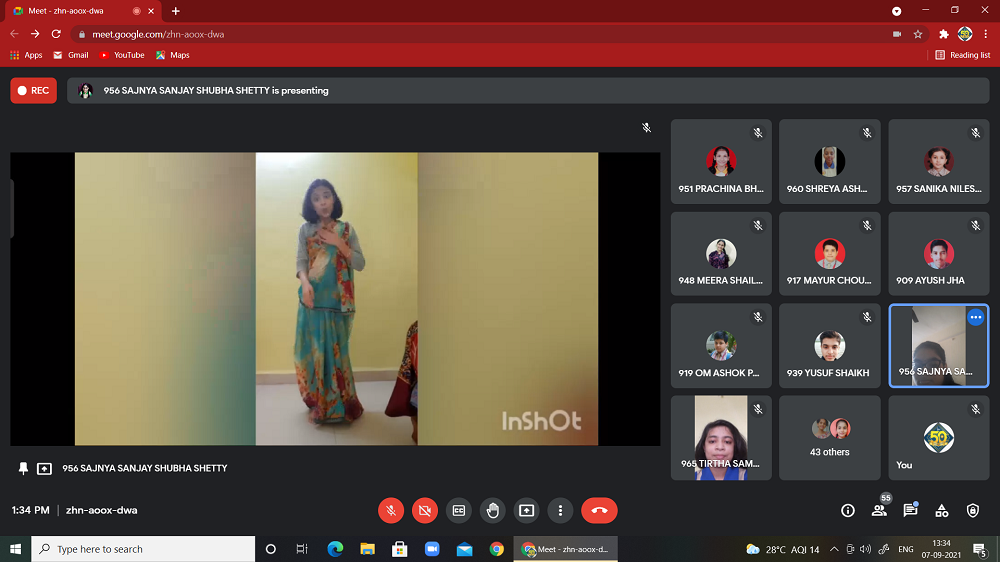Click the Windows taskbar search box
This screenshot has height=562, width=1000.
(x=143, y=549)
